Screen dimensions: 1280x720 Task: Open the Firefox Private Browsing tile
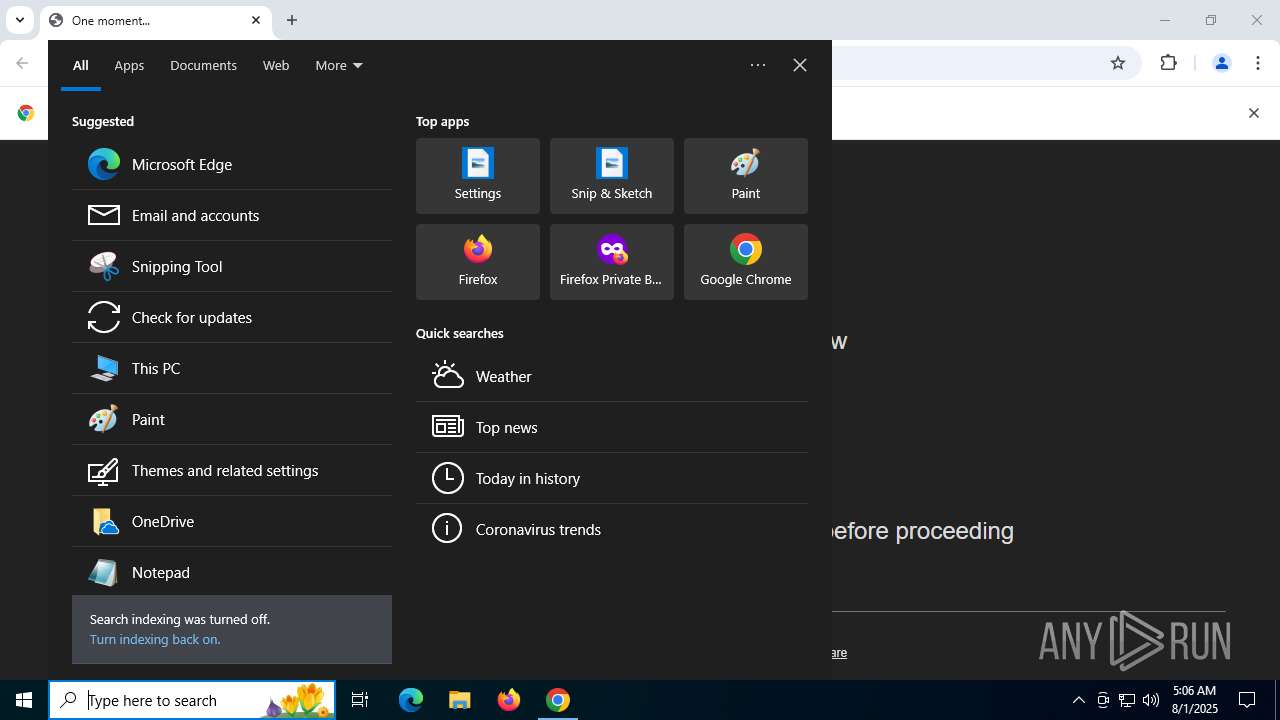pyautogui.click(x=612, y=262)
